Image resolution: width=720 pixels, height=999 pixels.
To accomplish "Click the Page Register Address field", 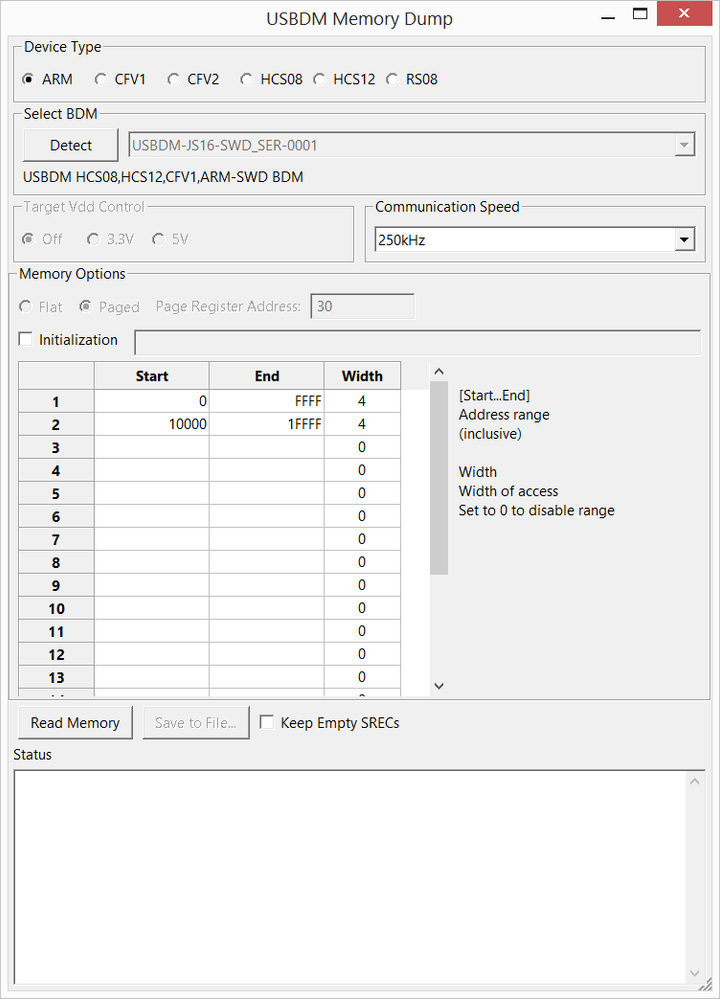I will click(362, 306).
